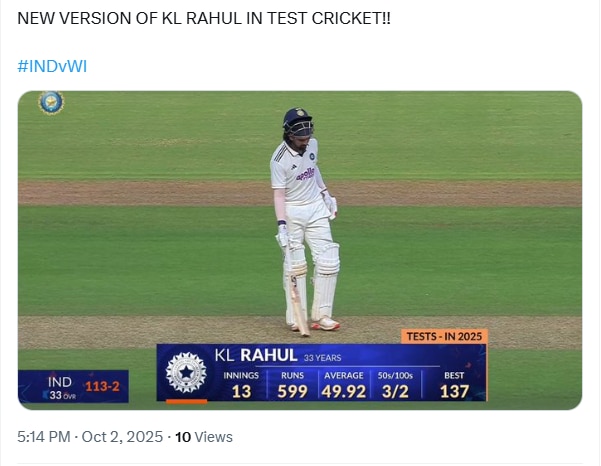This screenshot has width=601, height=466.
Task: Click the tweet headline about KL Rahul
Action: coord(204,20)
